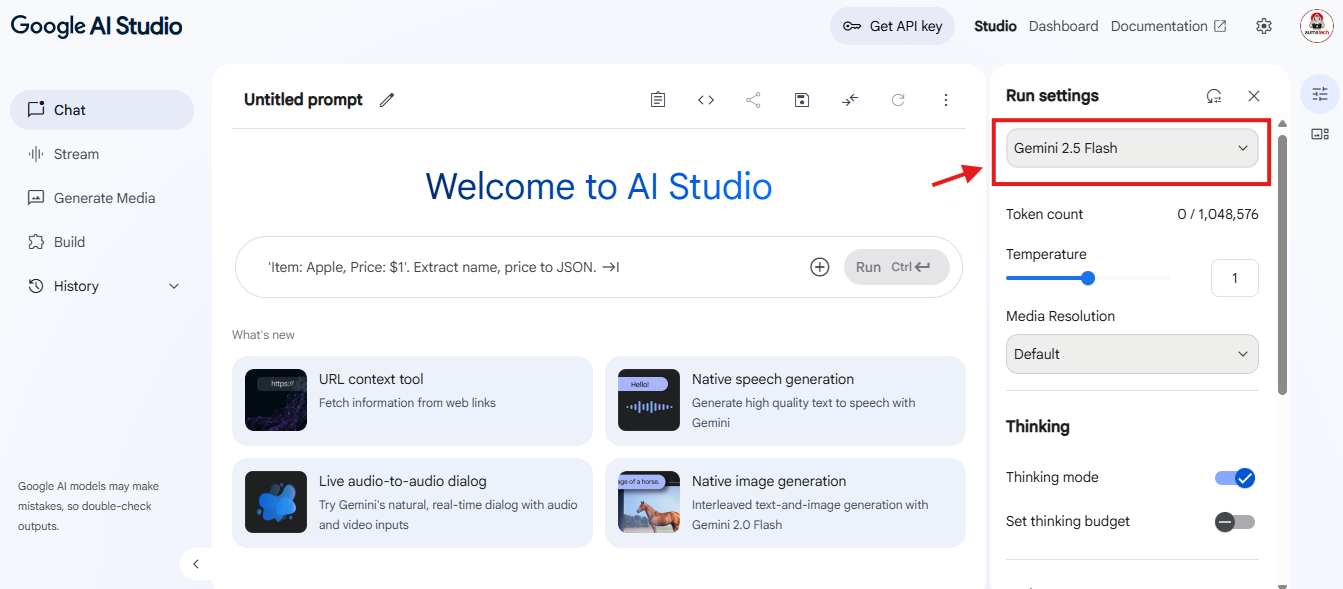Viewport: 1343px width, 589px height.
Task: Open the URL context tool card
Action: click(412, 400)
